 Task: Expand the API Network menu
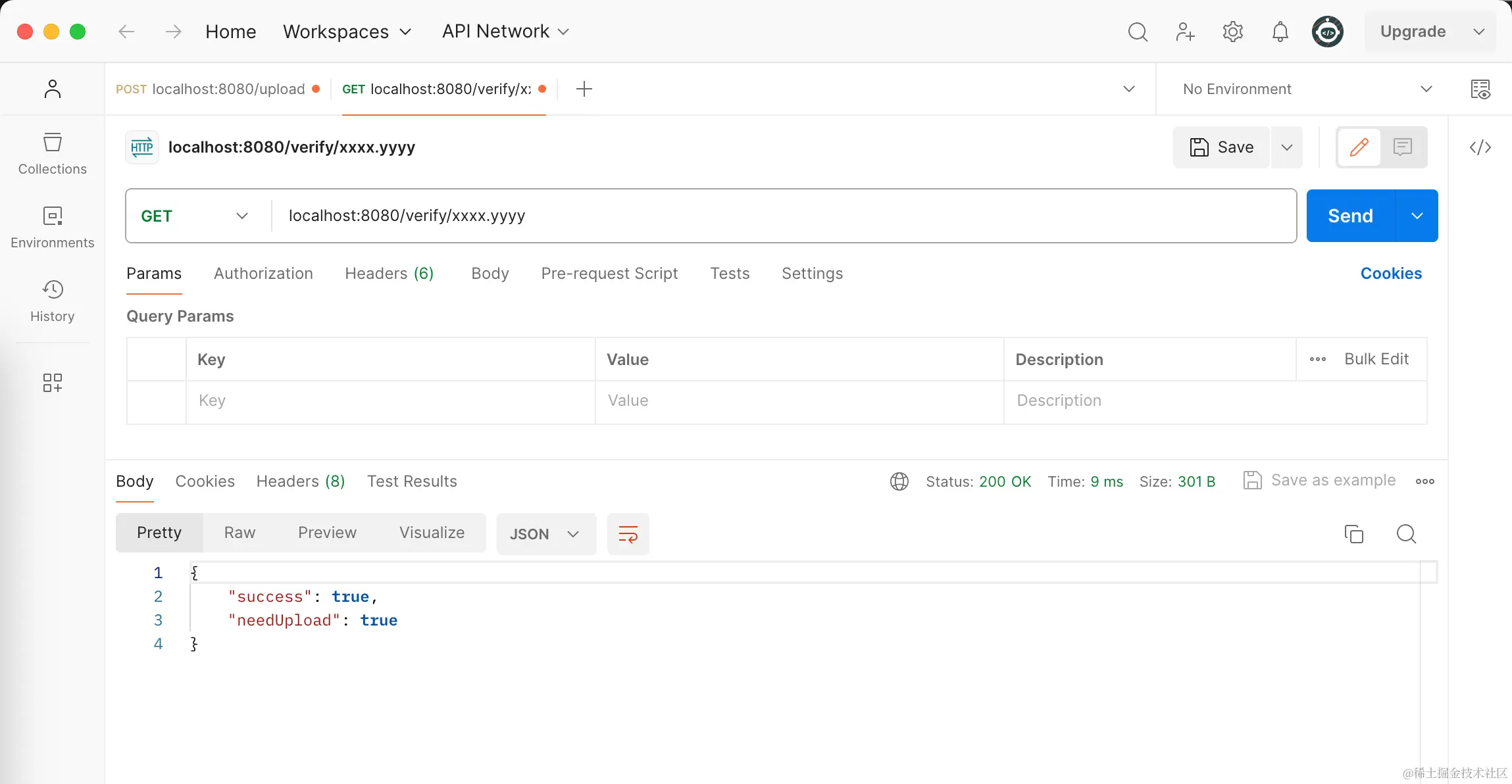tap(505, 32)
